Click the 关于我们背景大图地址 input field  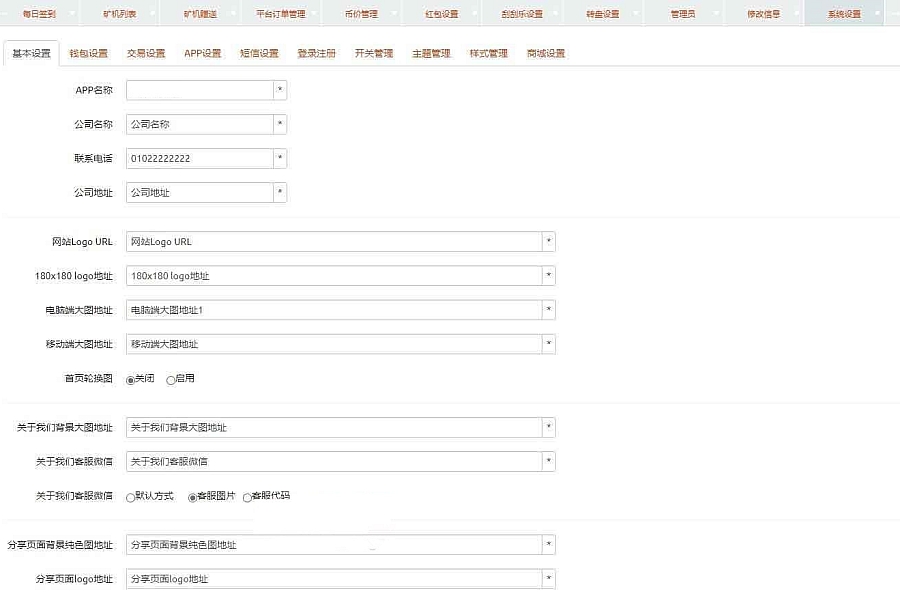click(x=334, y=427)
